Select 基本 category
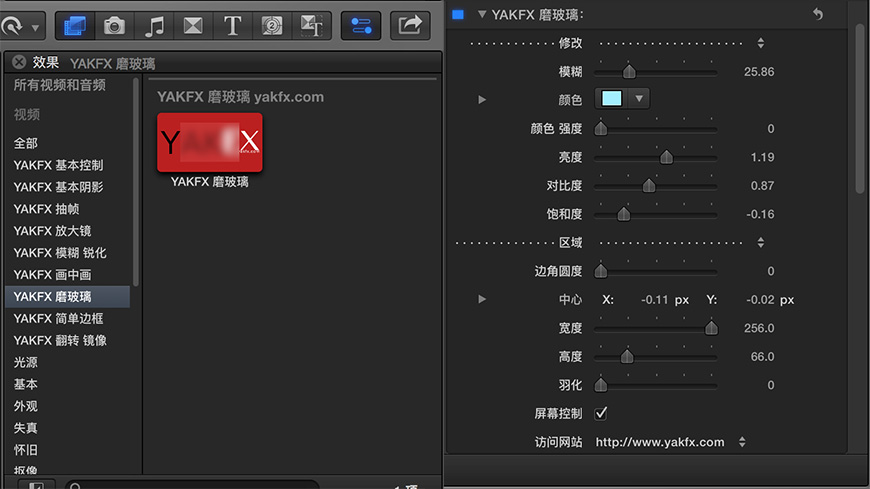This screenshot has height=489, width=870. tap(26, 384)
